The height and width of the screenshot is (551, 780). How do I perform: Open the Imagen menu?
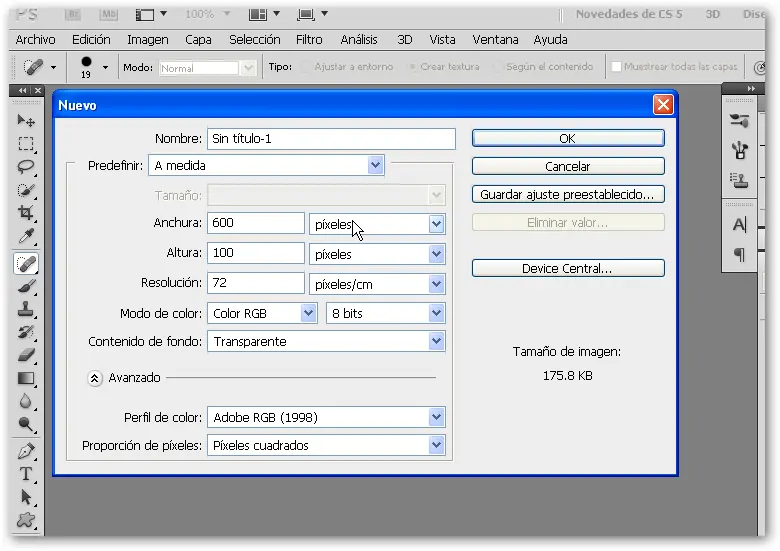coord(148,39)
